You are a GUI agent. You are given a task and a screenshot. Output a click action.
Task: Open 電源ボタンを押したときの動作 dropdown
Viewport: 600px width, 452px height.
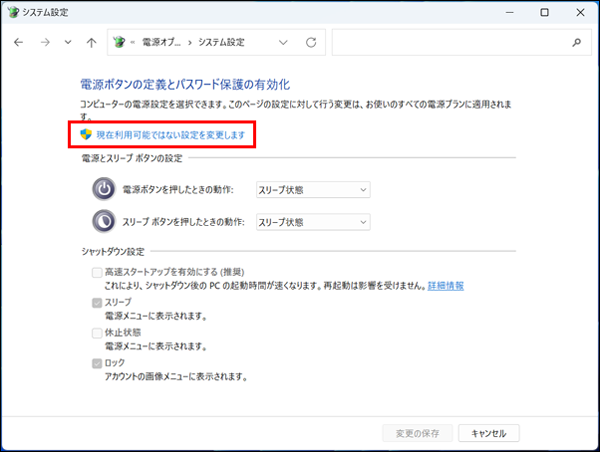312,189
